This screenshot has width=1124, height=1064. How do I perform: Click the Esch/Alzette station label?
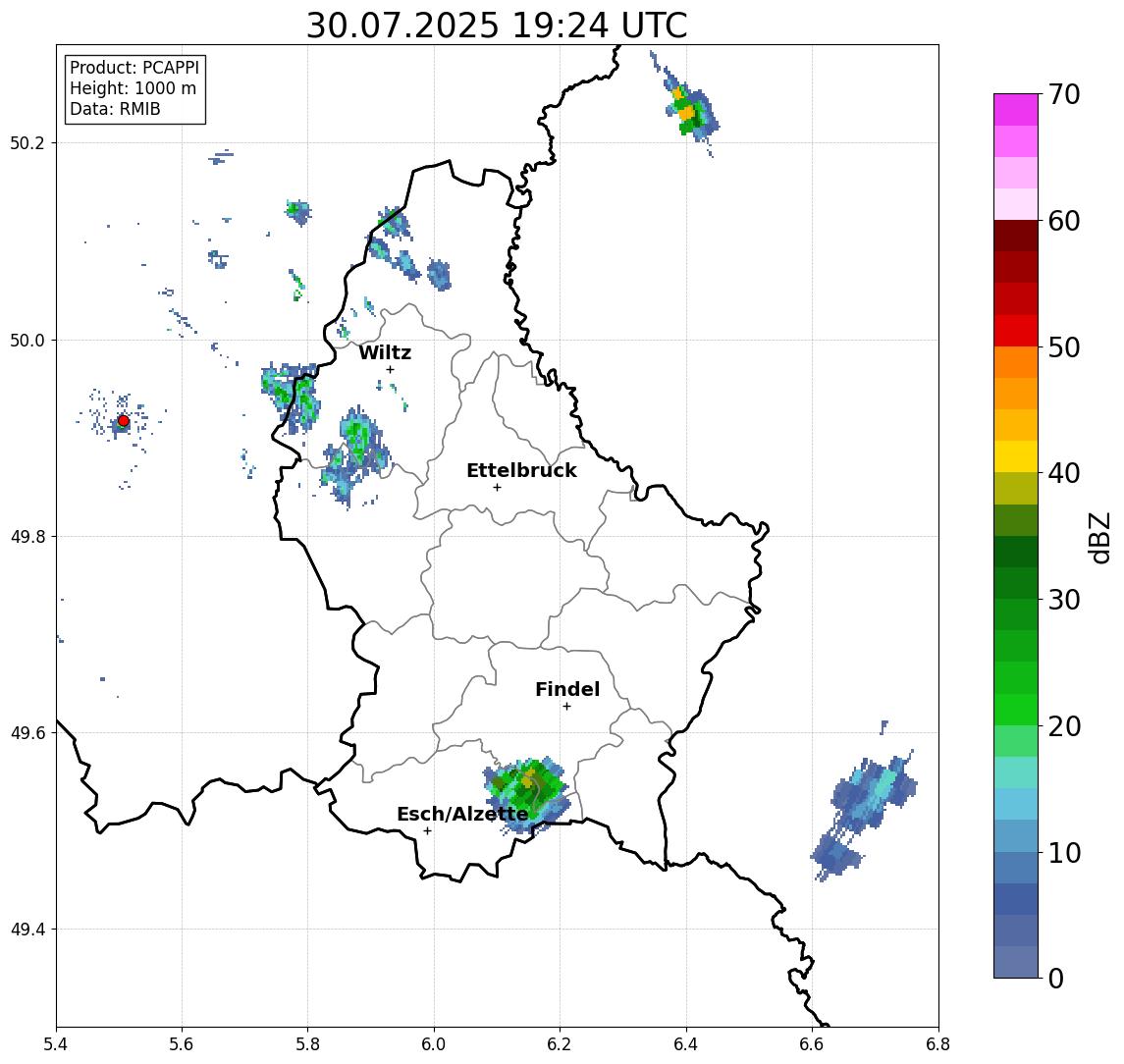(x=462, y=814)
